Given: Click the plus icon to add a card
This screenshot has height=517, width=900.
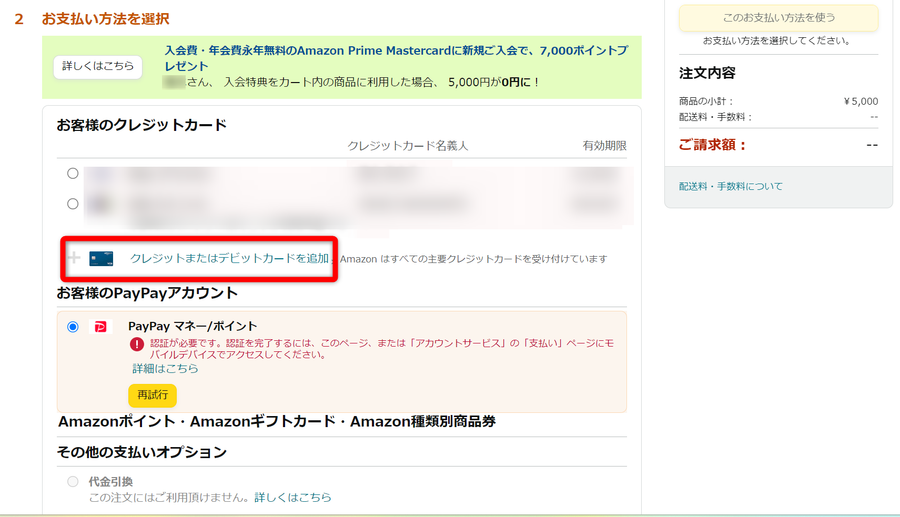Looking at the screenshot, I should point(73,258).
